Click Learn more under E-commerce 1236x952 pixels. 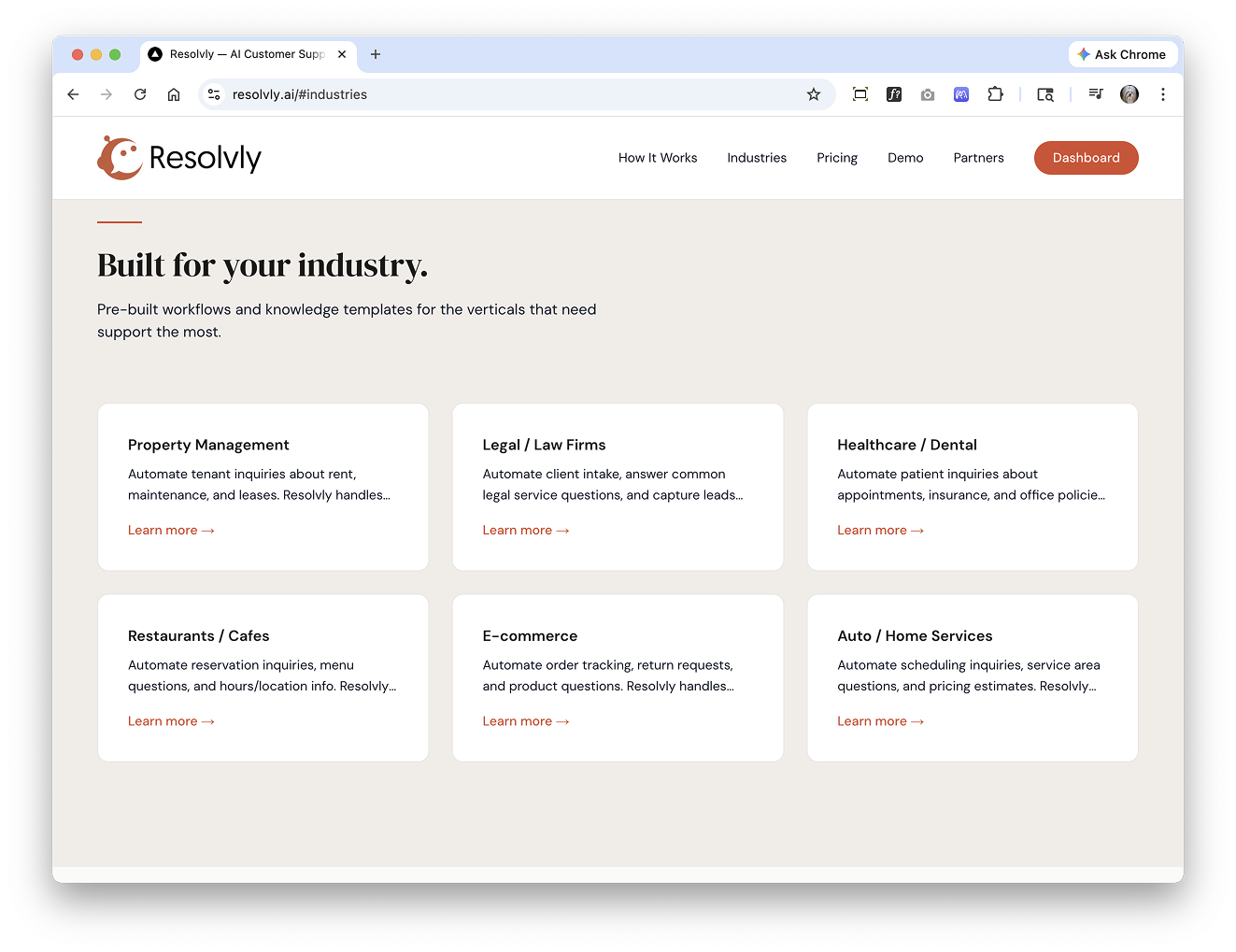[x=526, y=720]
